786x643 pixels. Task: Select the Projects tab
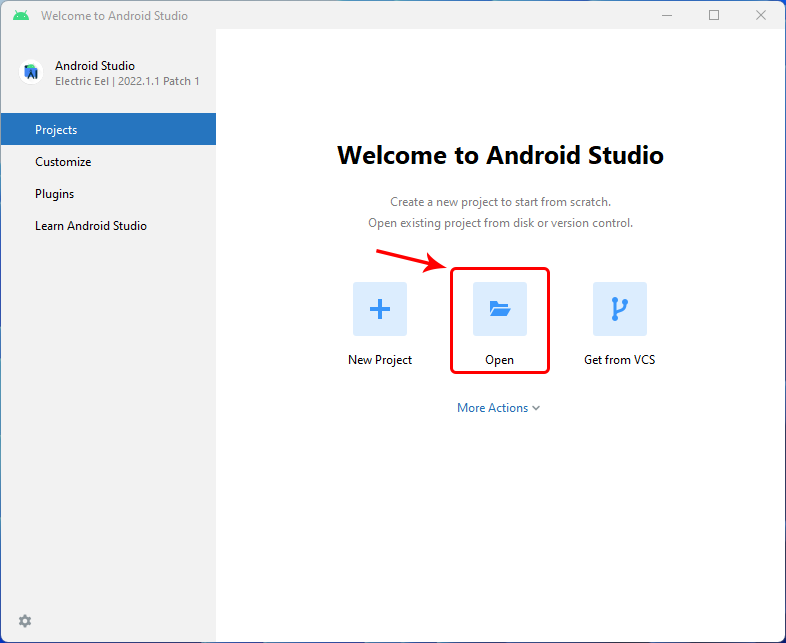click(x=108, y=129)
